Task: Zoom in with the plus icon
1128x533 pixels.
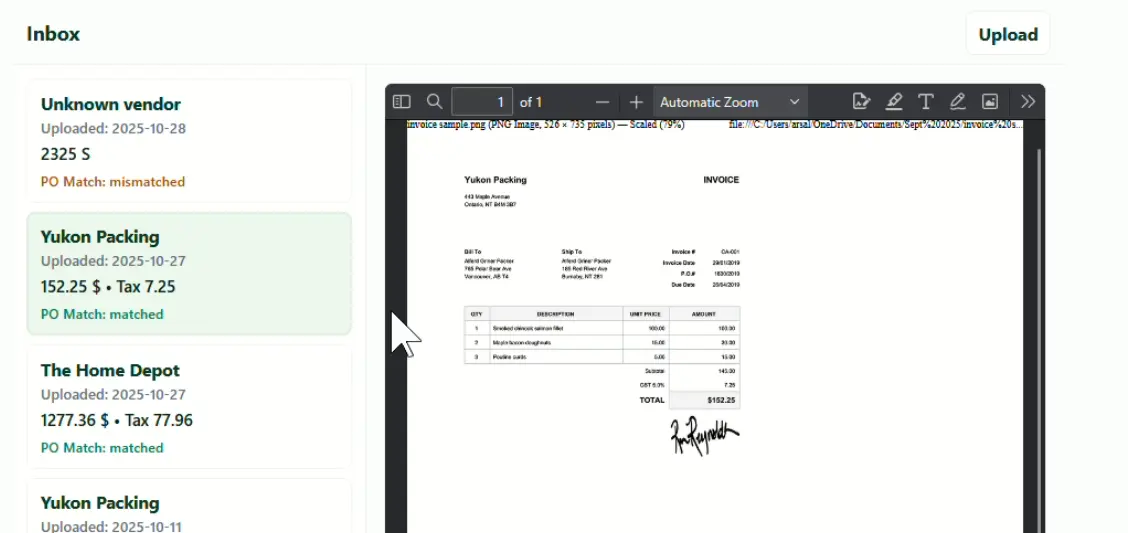Action: coord(636,102)
